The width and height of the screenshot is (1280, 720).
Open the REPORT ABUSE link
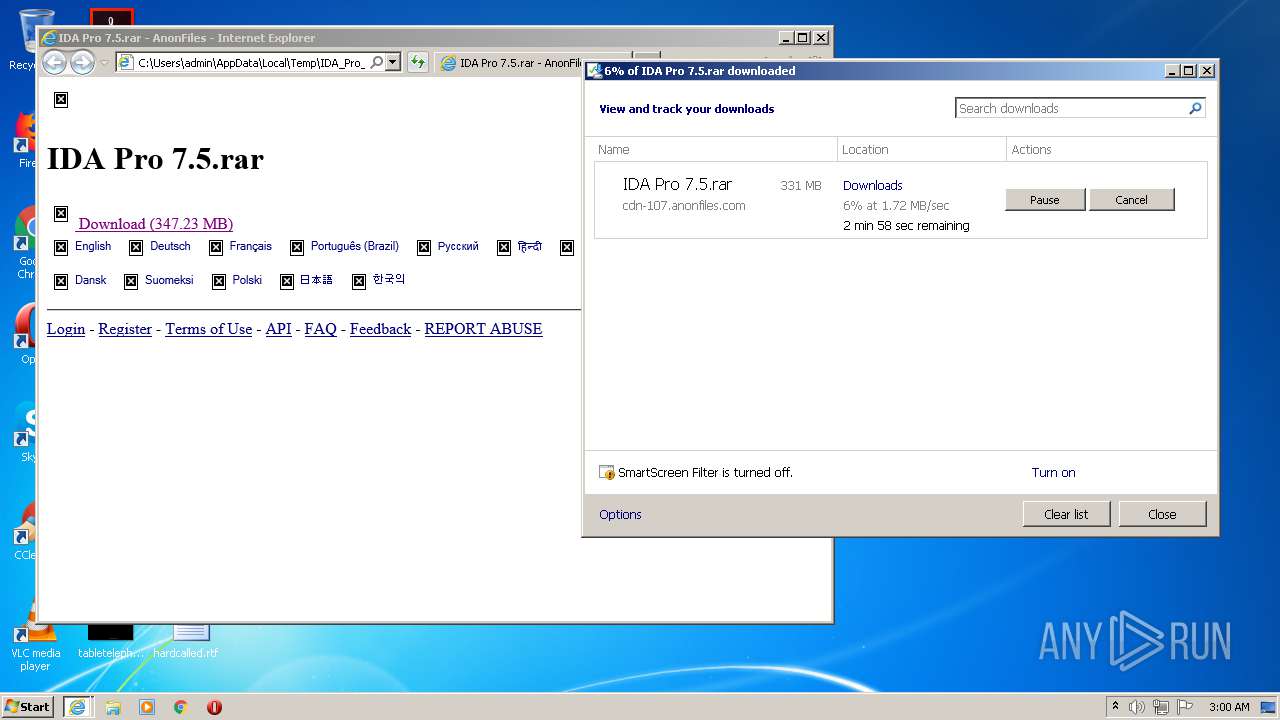(x=483, y=329)
